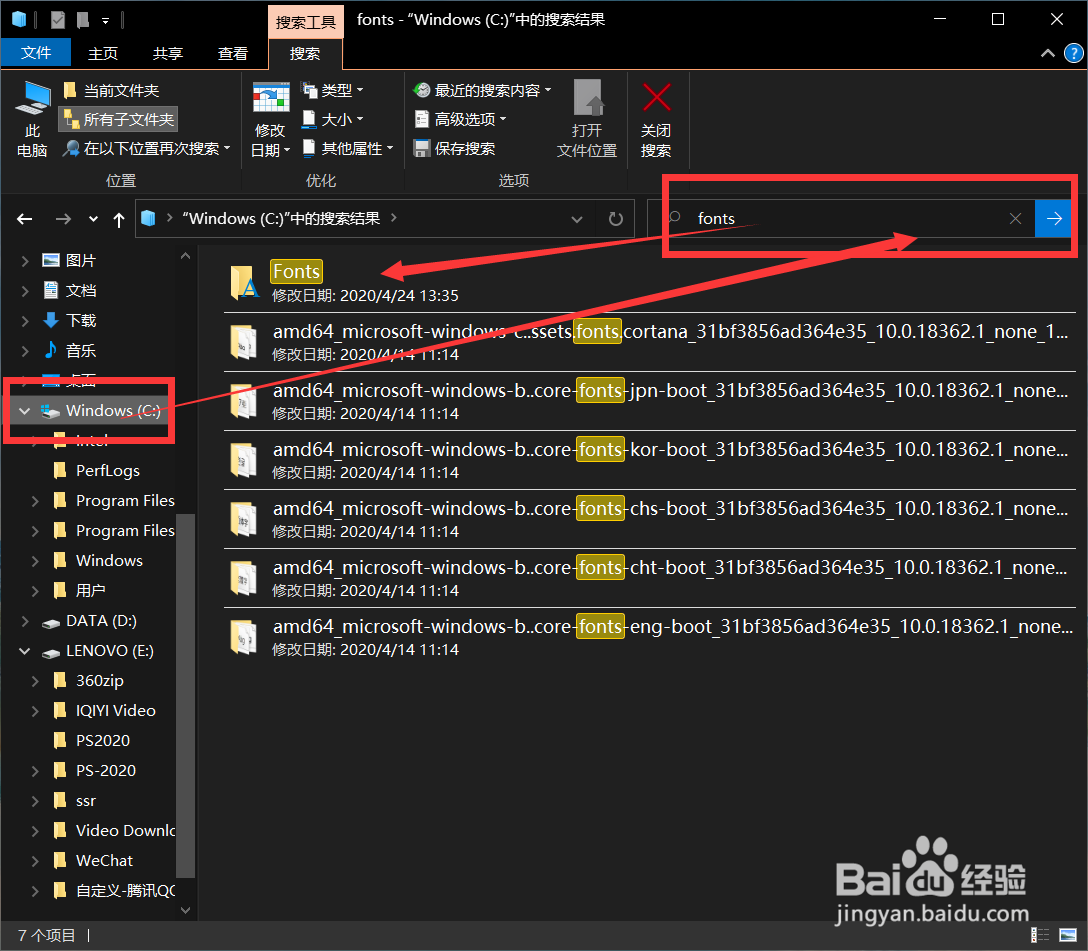Select 360zip folder in tree

pyautogui.click(x=89, y=680)
